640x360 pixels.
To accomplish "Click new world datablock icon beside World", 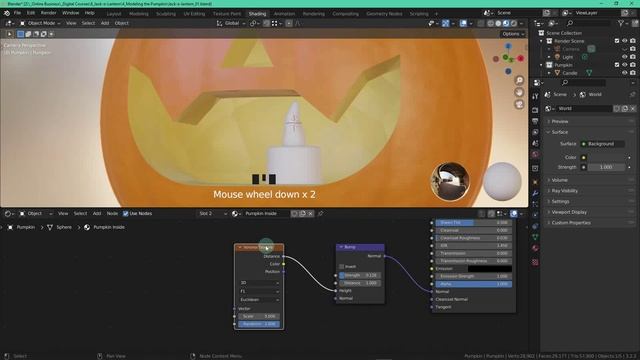I will (624, 109).
